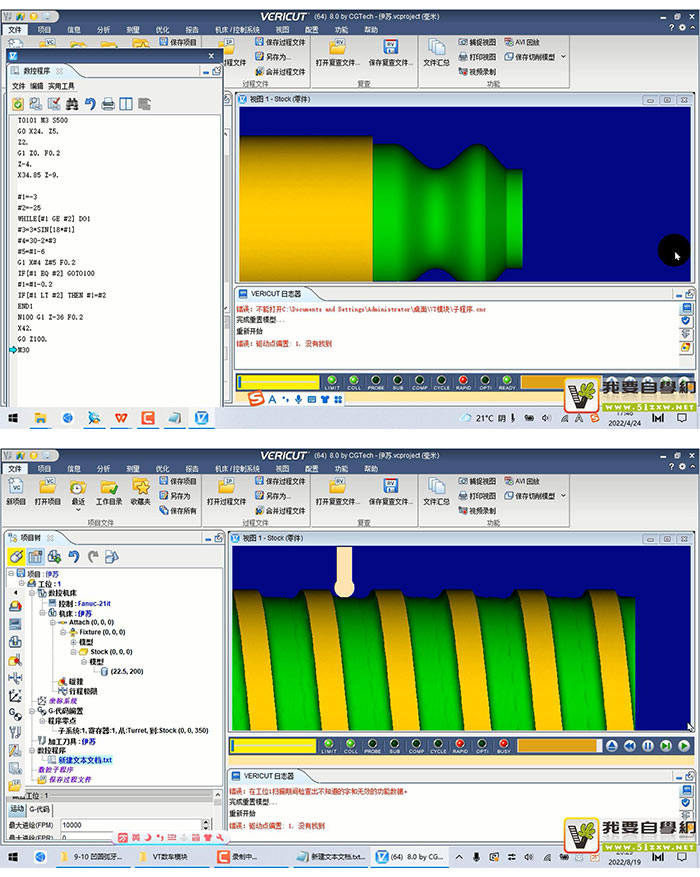Collapse G-代码偏置 tree node

(x=32, y=711)
